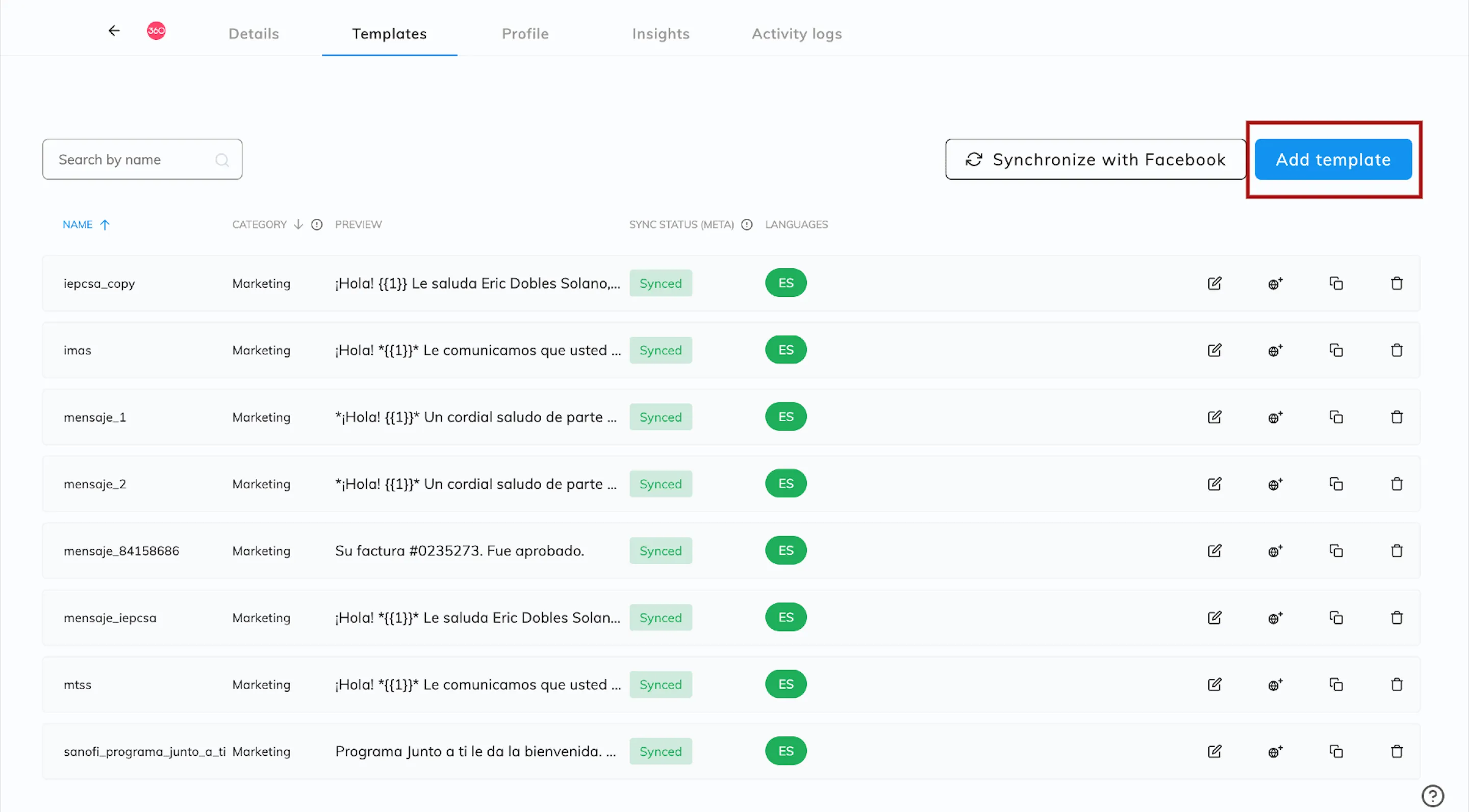Image resolution: width=1469 pixels, height=812 pixels.
Task: Duplicate the mensaje_iepcsa template
Action: point(1336,618)
